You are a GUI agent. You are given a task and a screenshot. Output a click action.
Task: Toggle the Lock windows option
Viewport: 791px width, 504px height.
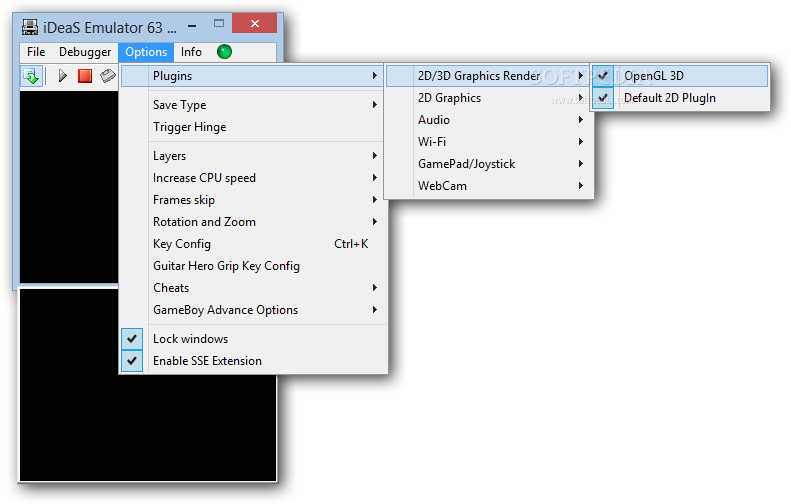coord(252,339)
